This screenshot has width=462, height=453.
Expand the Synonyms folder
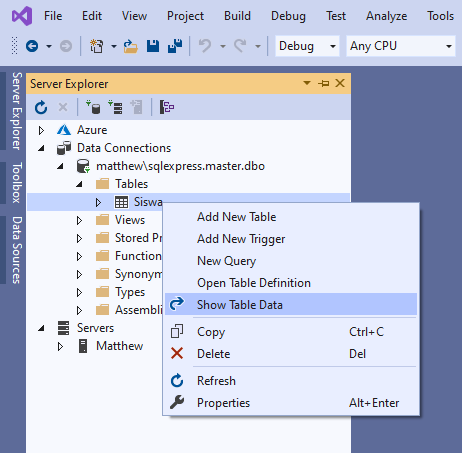pyautogui.click(x=79, y=274)
